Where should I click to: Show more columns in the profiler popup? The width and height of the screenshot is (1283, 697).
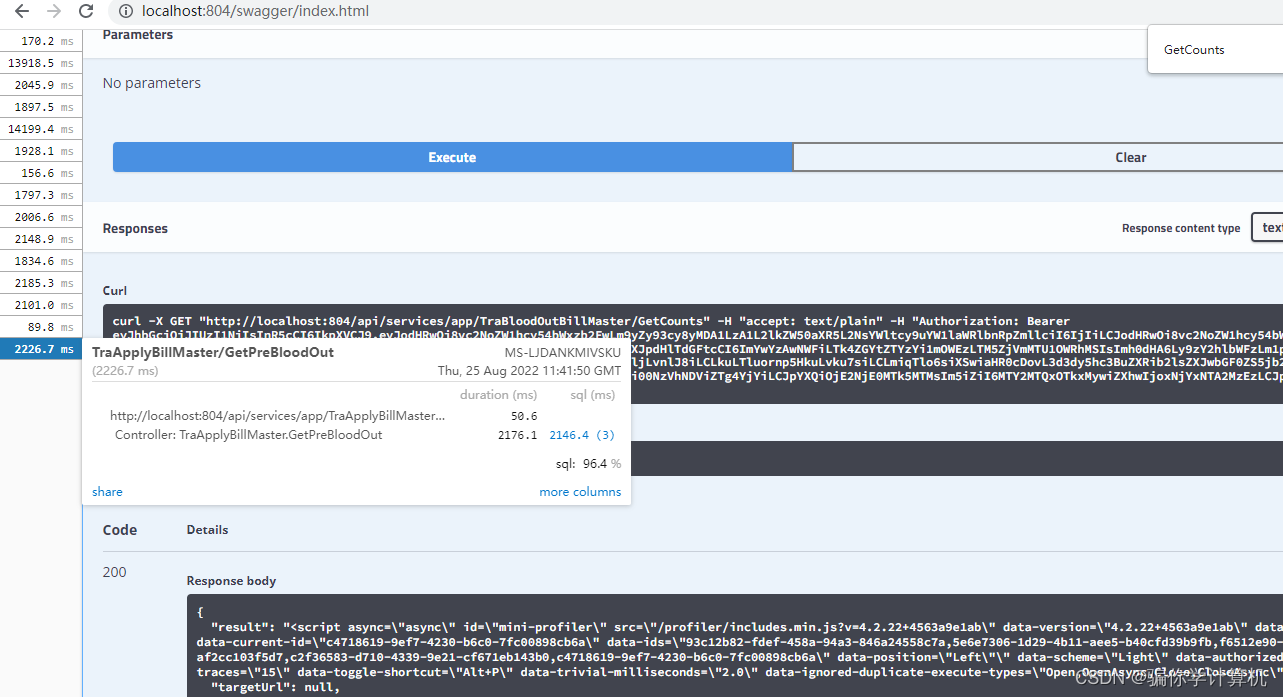(x=580, y=491)
